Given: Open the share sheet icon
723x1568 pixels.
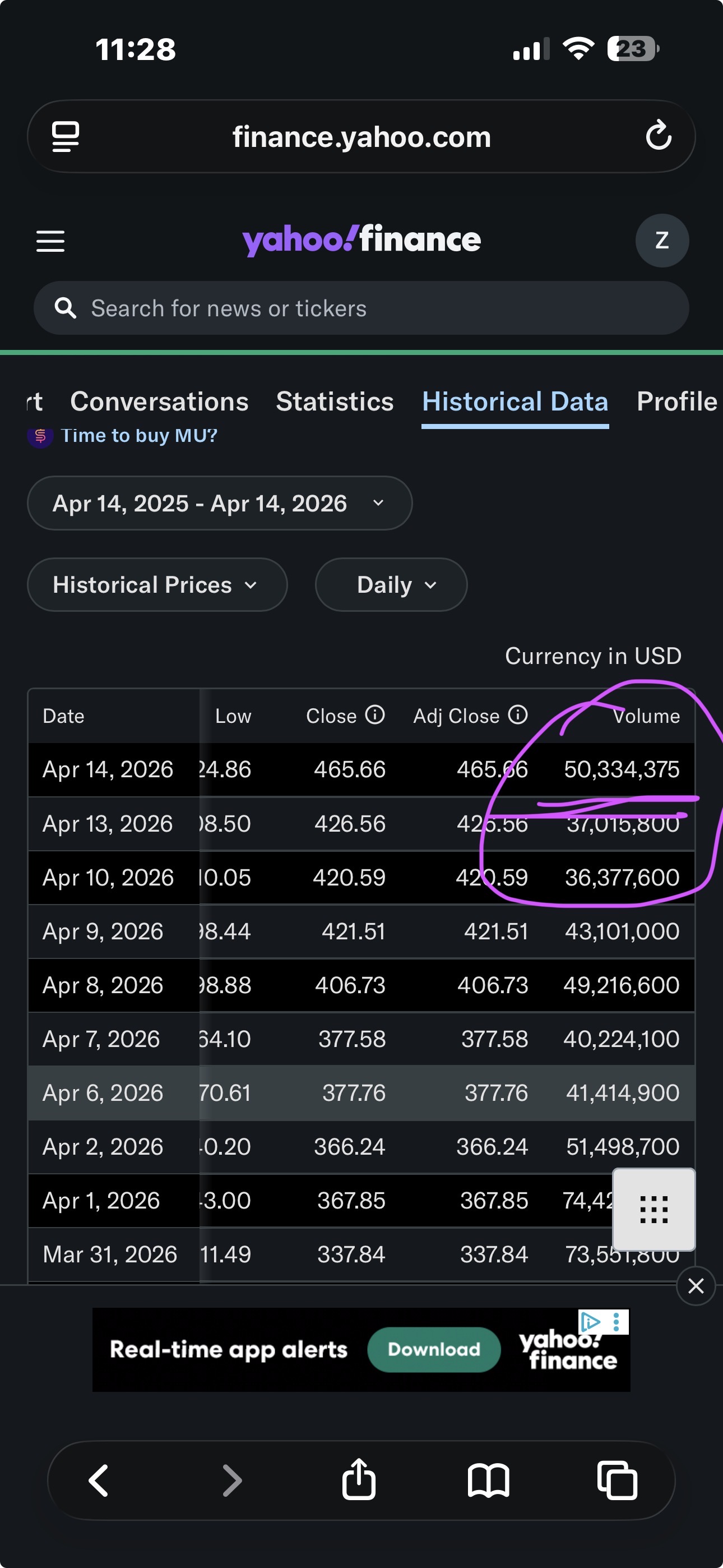Looking at the screenshot, I should point(359,1480).
